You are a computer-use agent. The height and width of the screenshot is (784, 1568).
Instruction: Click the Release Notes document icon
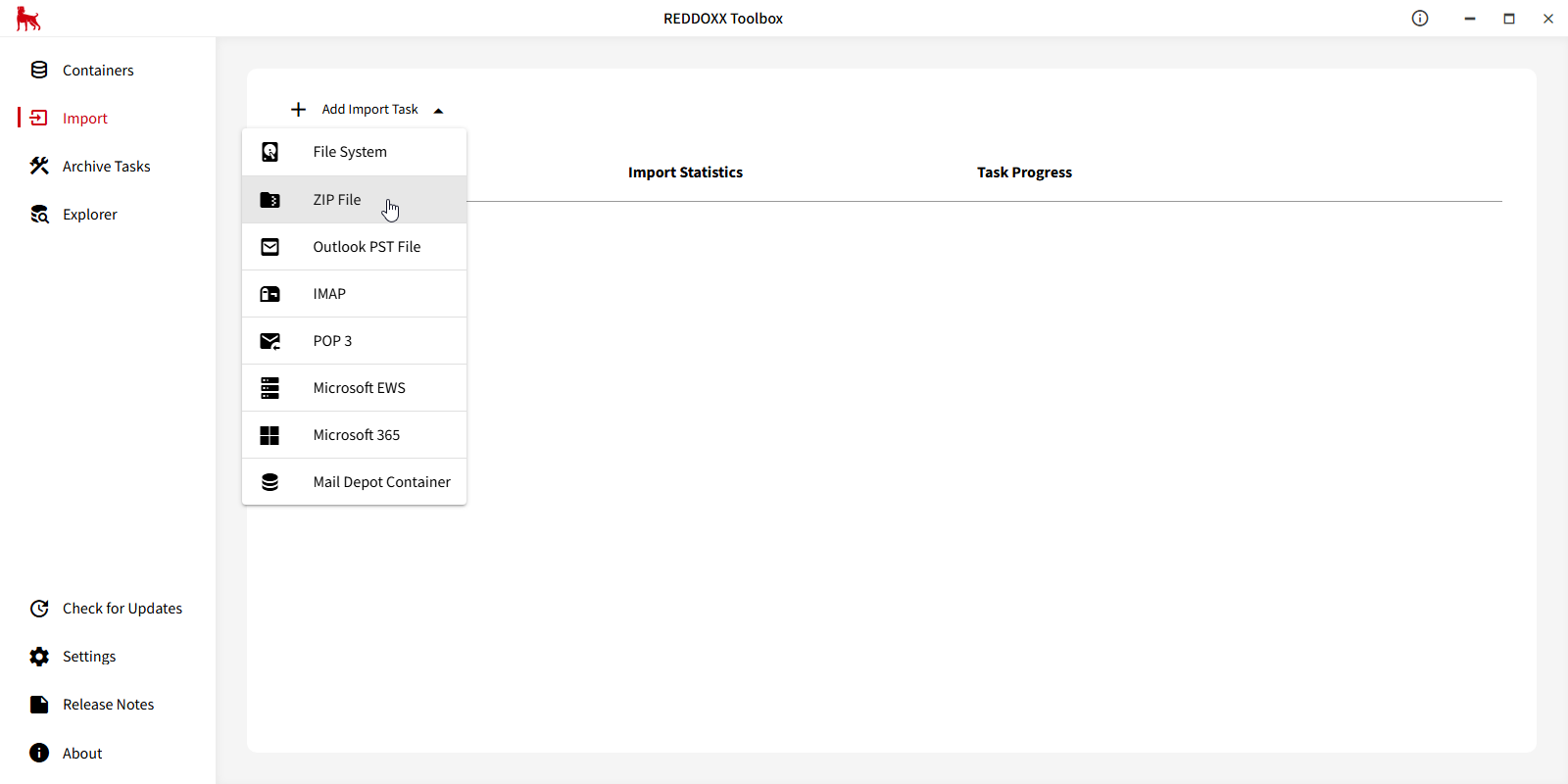pyautogui.click(x=39, y=705)
